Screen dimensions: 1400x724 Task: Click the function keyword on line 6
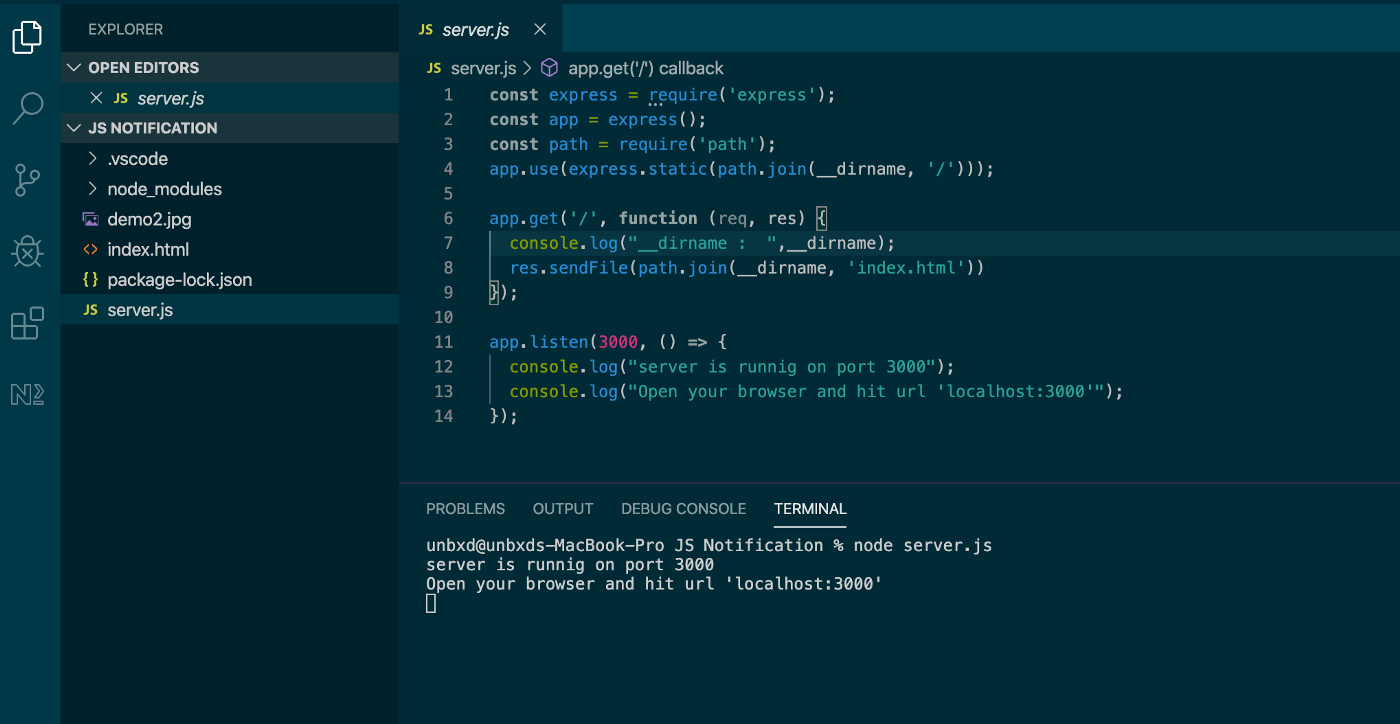coord(658,218)
